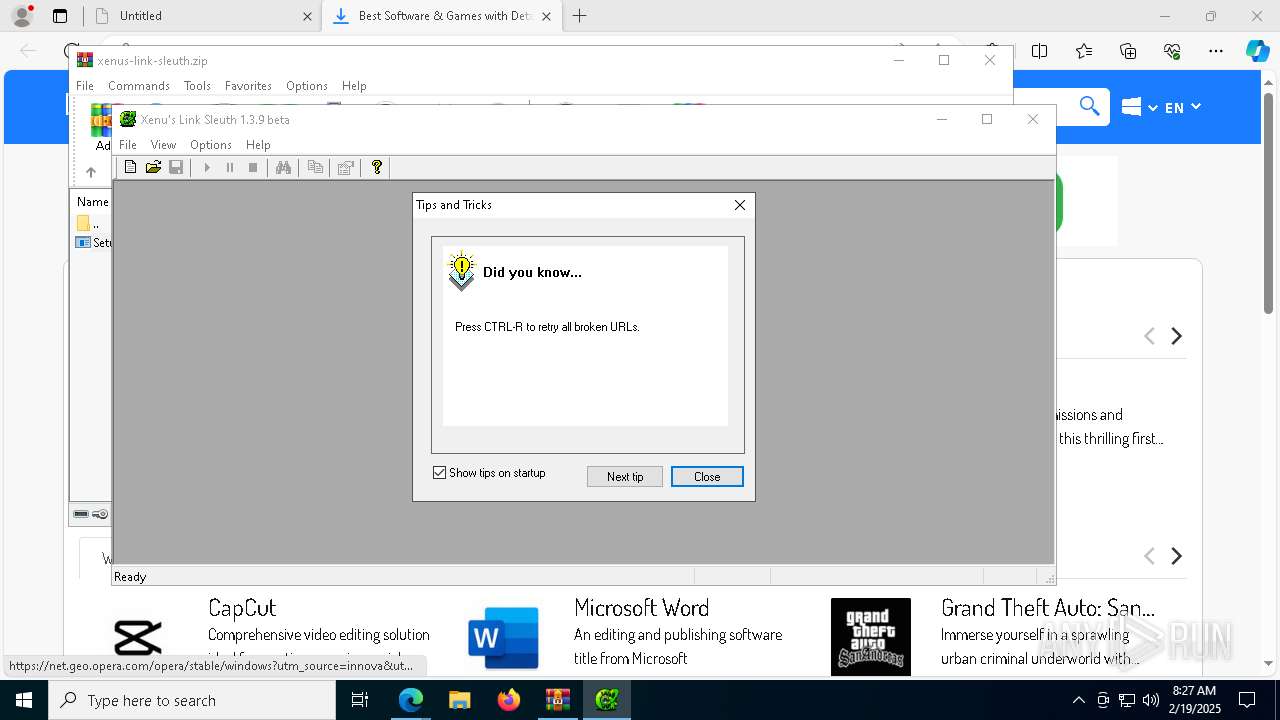The image size is (1280, 720).
Task: Open the Tools menu in the WinRAR window
Action: click(x=197, y=86)
